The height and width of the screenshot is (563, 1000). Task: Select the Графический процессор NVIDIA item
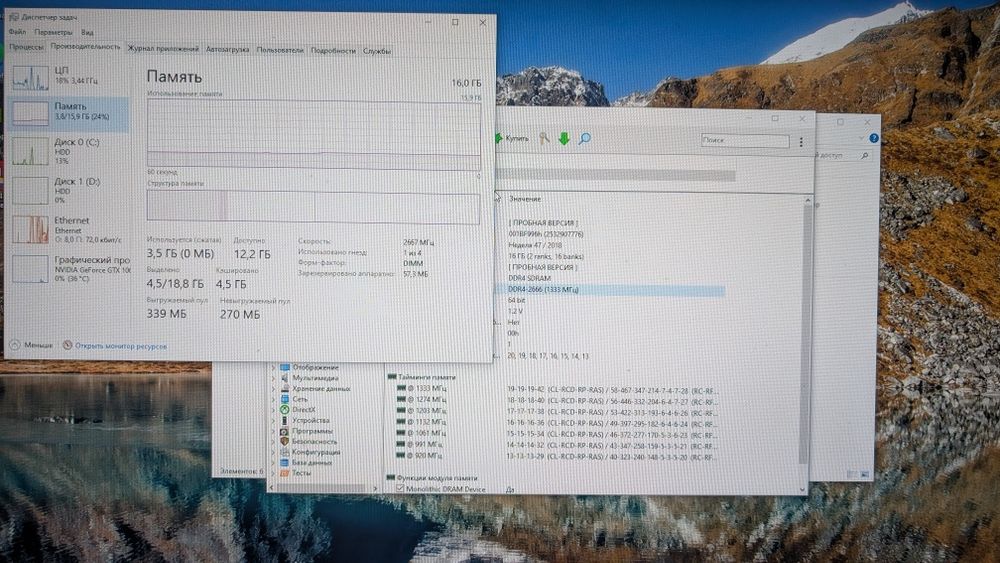(69, 268)
